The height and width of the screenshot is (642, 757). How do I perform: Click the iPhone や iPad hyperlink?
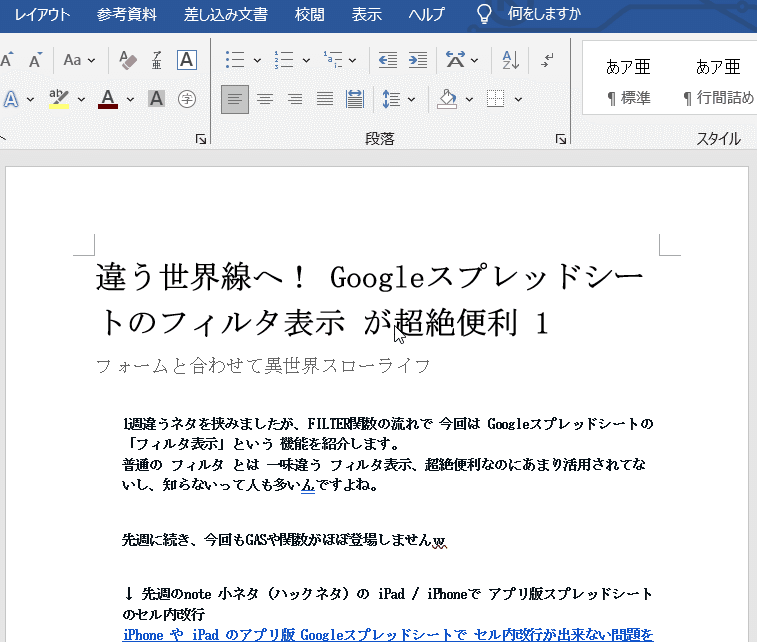pyautogui.click(x=388, y=634)
